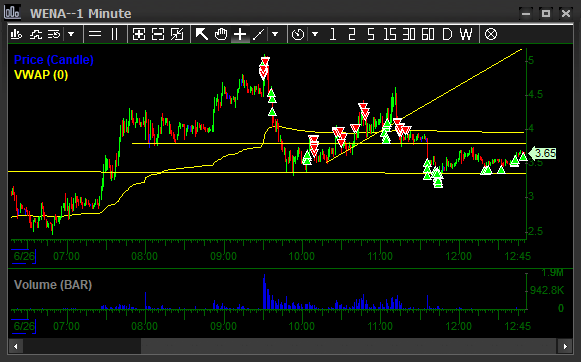581x362 pixels.
Task: Click the 09:00 time label on price chart
Action: tap(223, 256)
